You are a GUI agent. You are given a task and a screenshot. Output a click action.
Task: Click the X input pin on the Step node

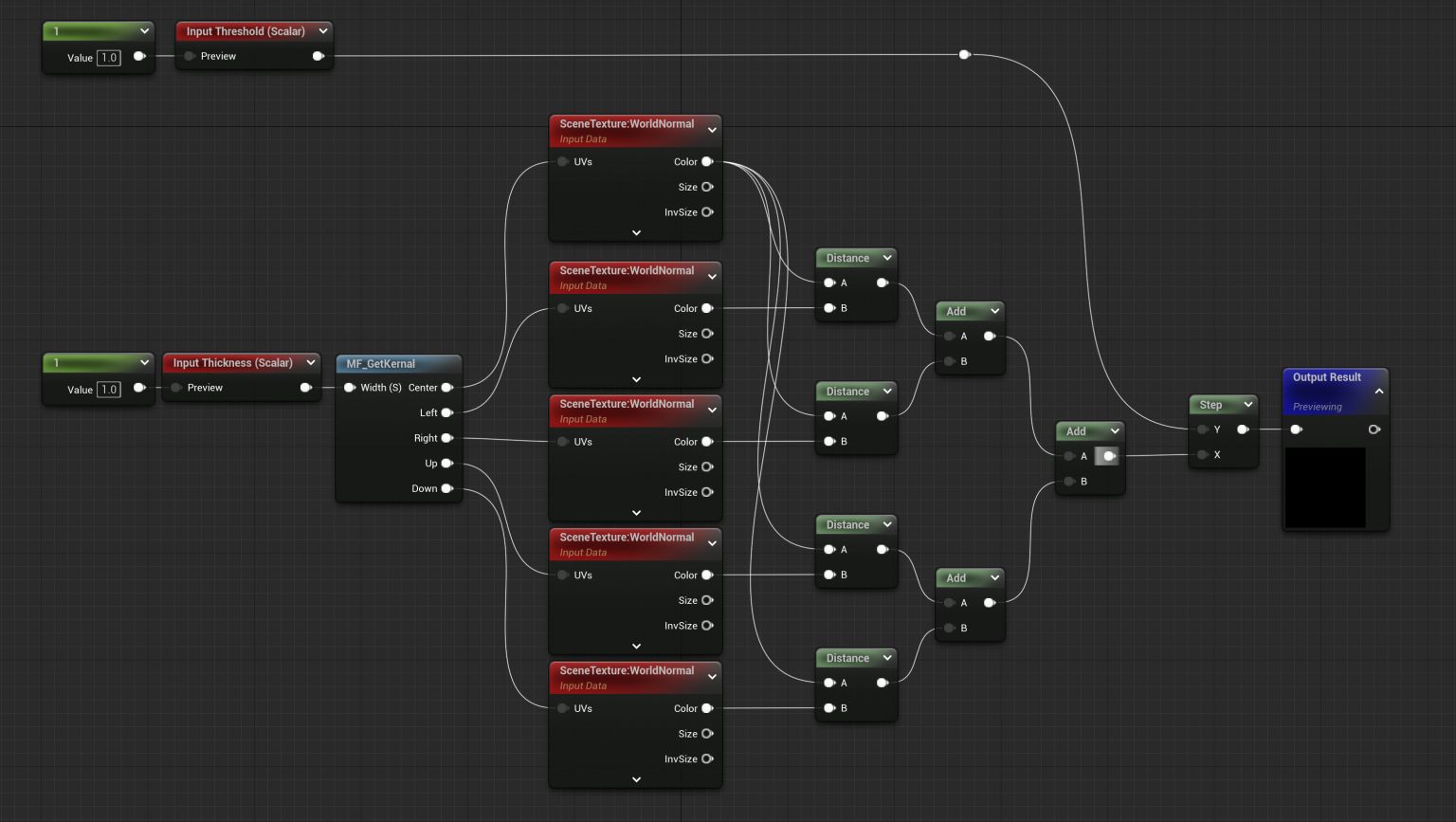pos(1202,454)
